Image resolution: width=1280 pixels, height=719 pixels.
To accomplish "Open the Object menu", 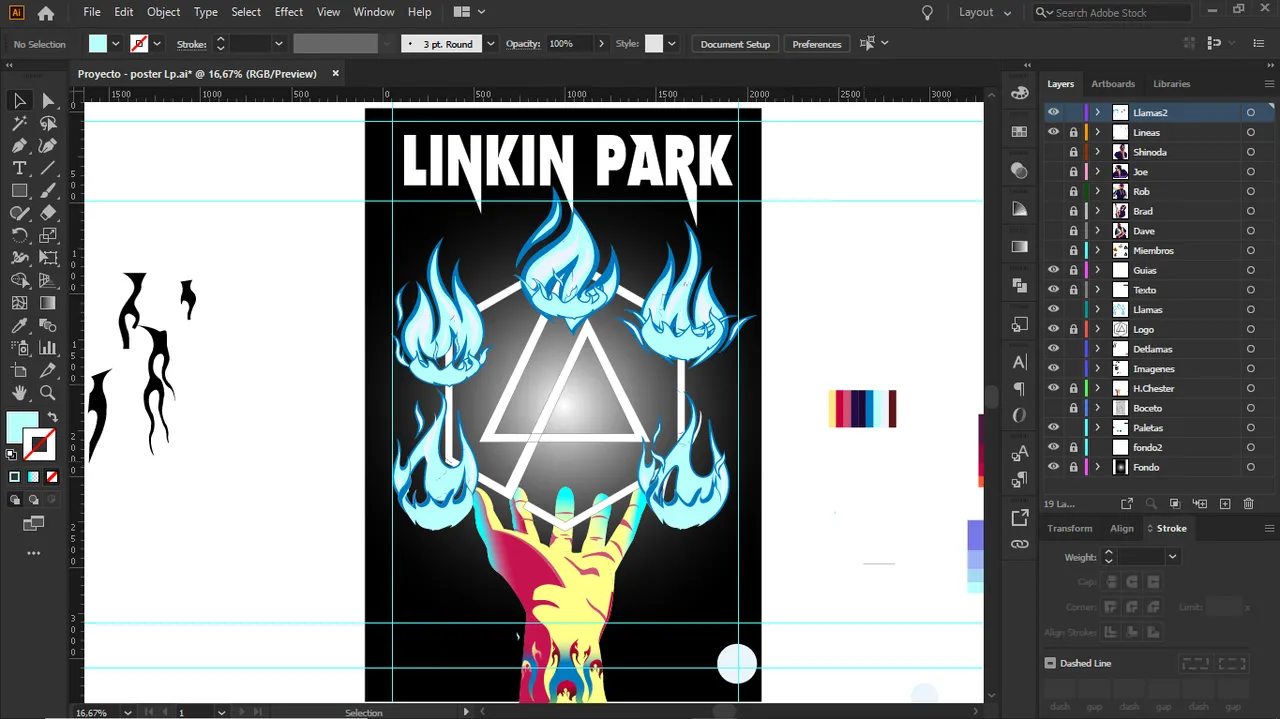I will 163,12.
